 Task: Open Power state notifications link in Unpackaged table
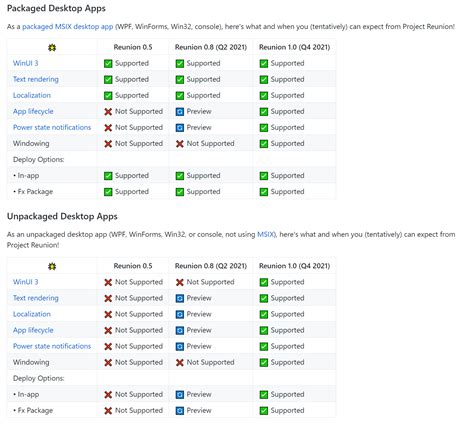click(52, 346)
